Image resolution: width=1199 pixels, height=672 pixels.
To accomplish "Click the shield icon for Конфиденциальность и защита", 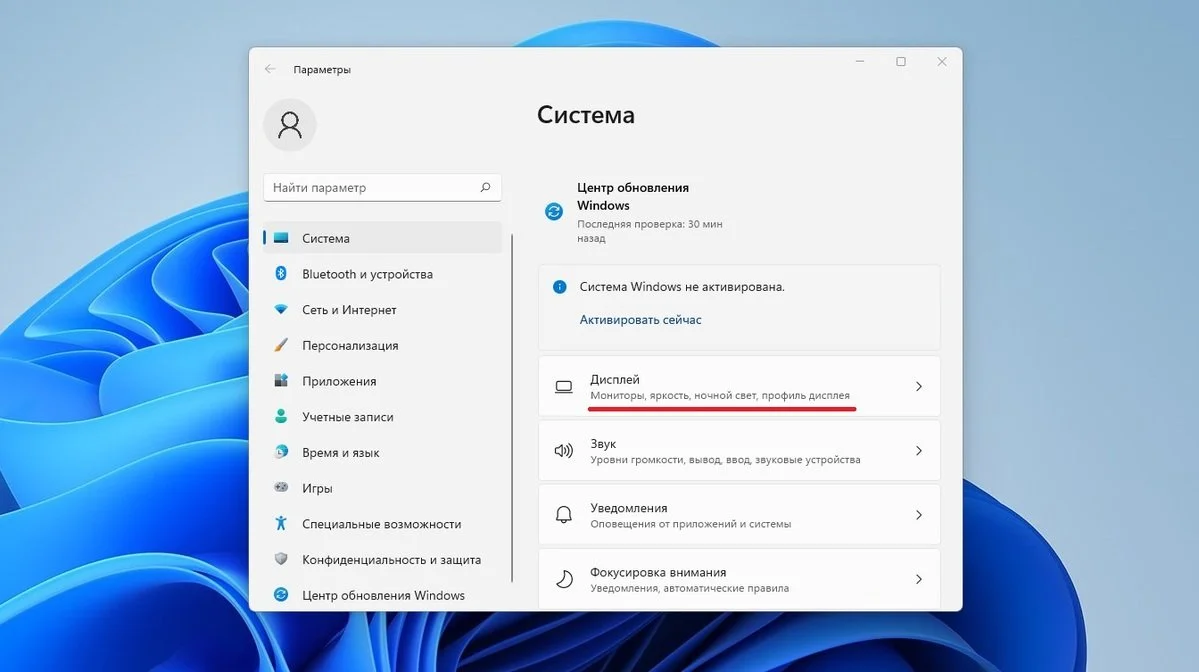I will [281, 559].
